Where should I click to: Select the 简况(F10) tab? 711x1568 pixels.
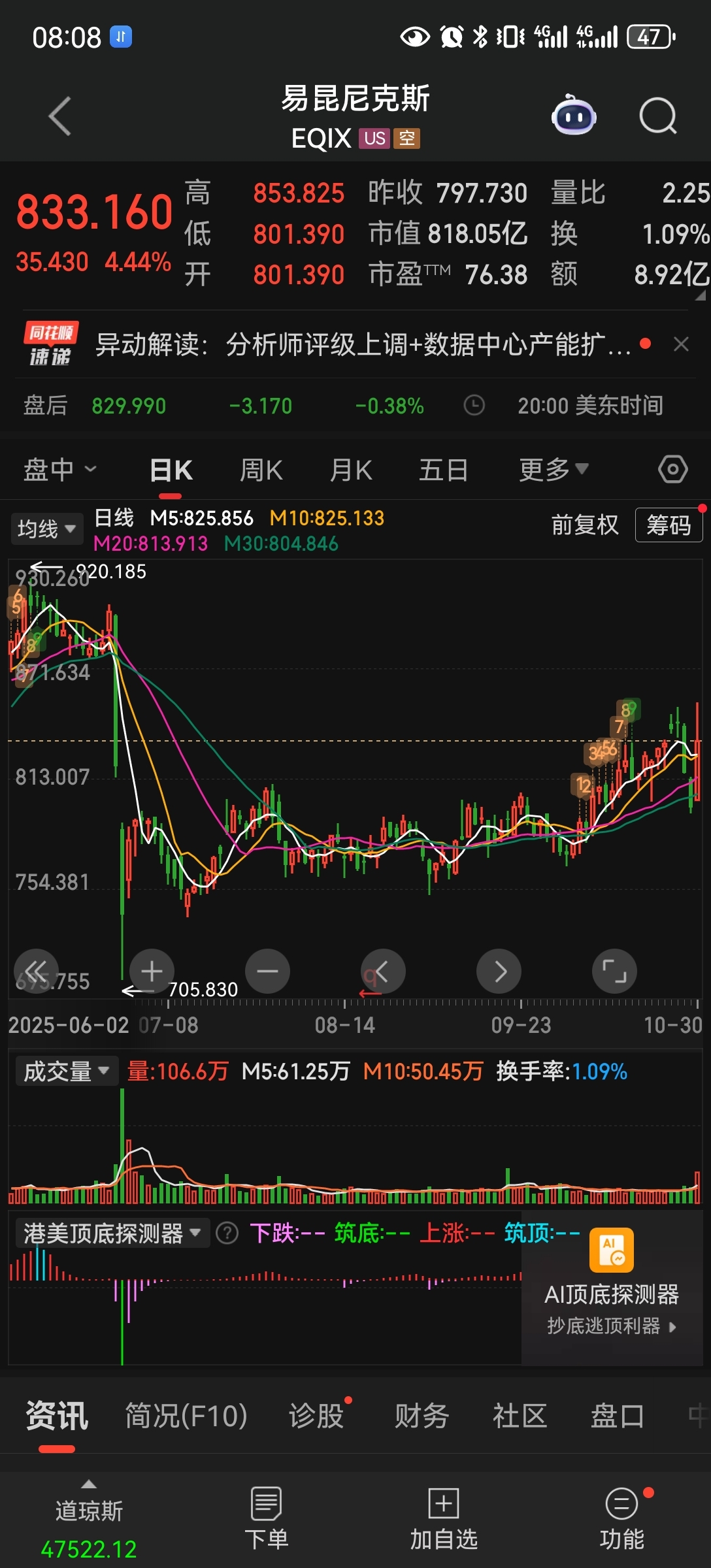coord(186,1416)
